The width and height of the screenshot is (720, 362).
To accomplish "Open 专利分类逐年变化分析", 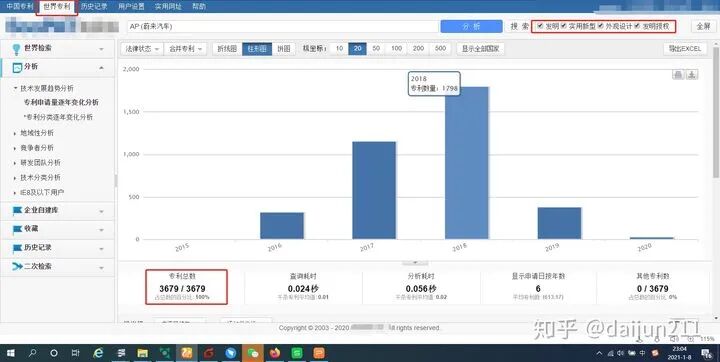I will (59, 117).
